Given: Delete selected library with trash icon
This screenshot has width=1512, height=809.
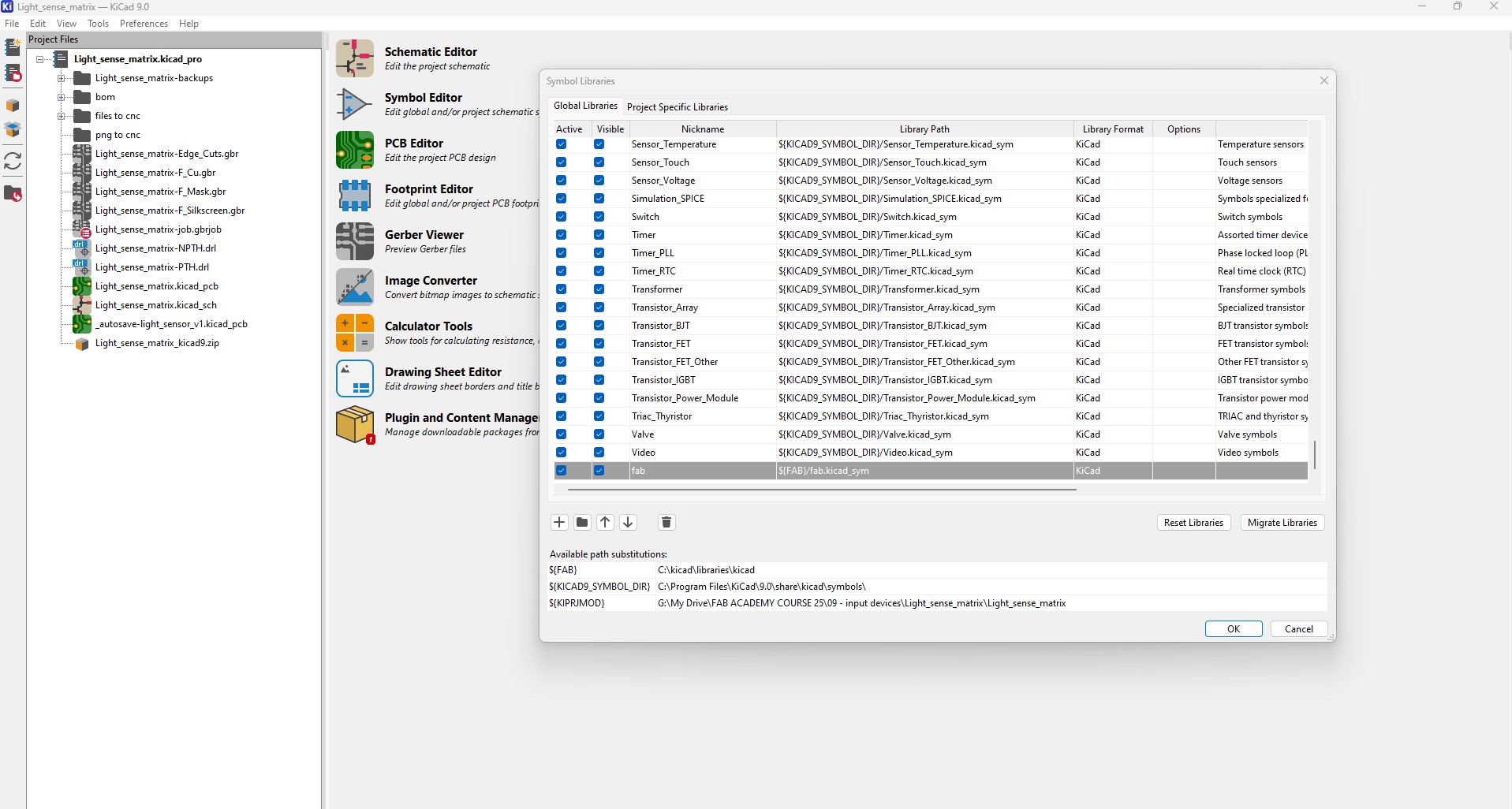Looking at the screenshot, I should pos(666,522).
